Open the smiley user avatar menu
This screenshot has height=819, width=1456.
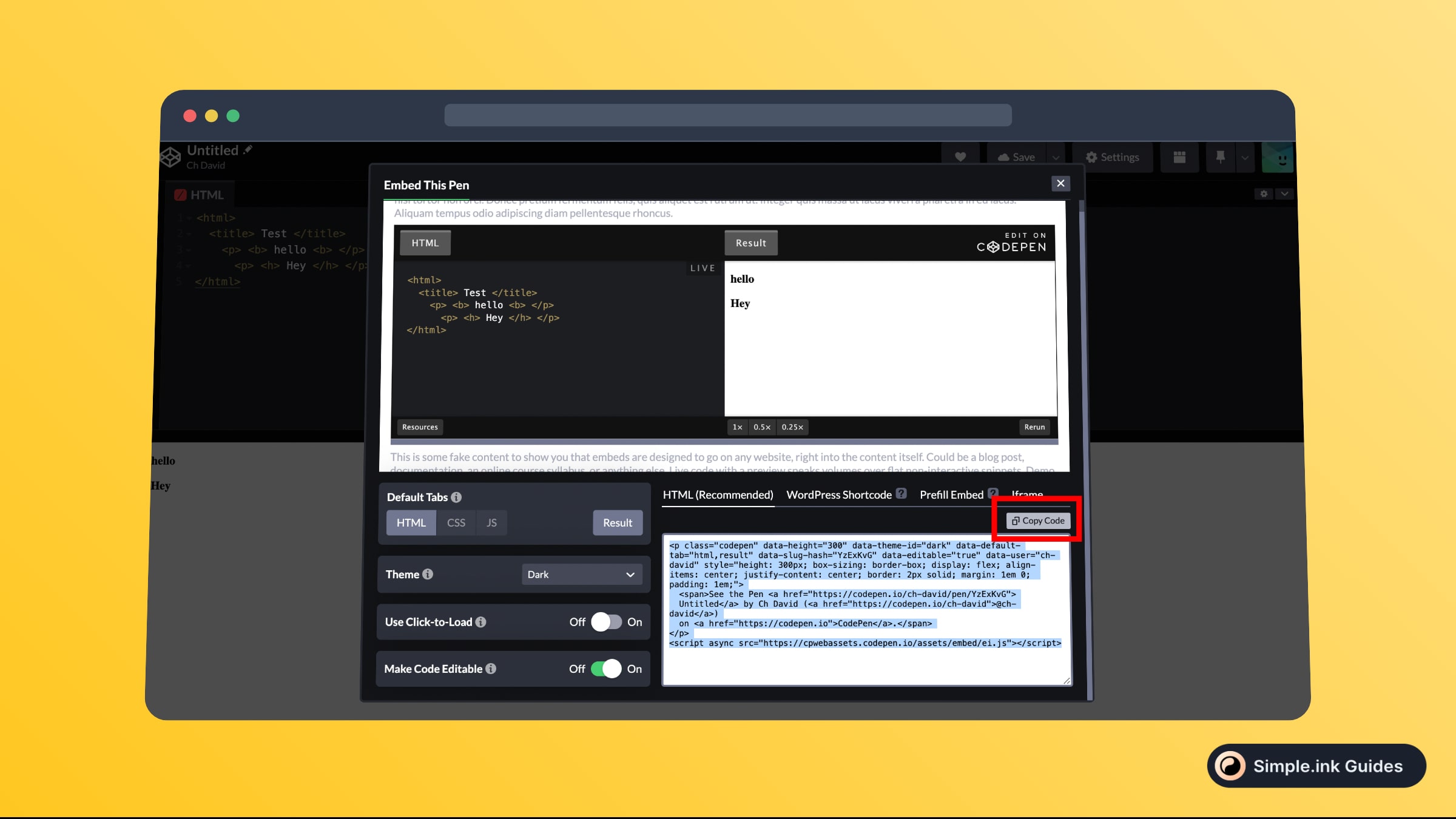[1277, 158]
